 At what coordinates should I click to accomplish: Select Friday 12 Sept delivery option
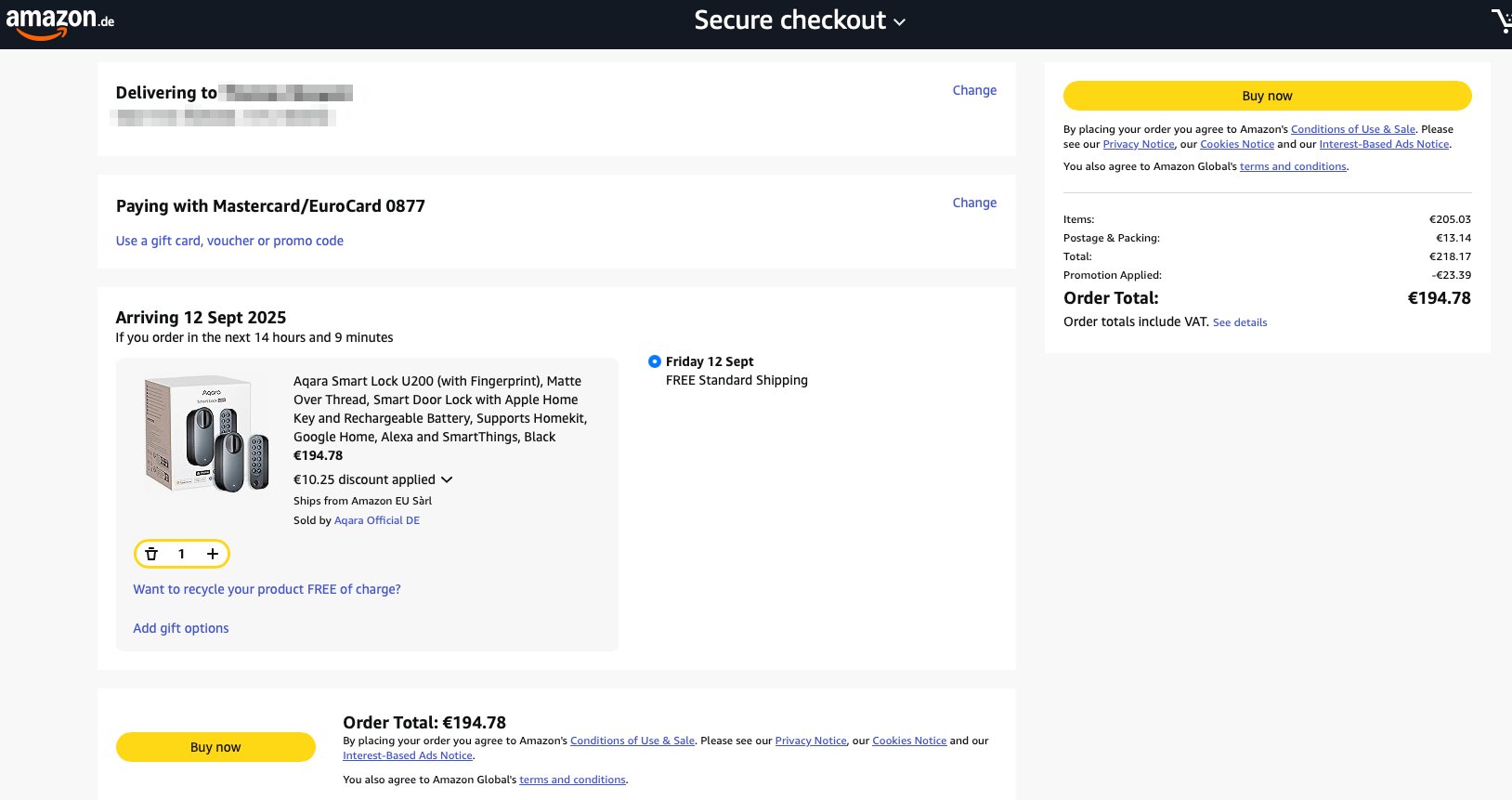coord(655,361)
